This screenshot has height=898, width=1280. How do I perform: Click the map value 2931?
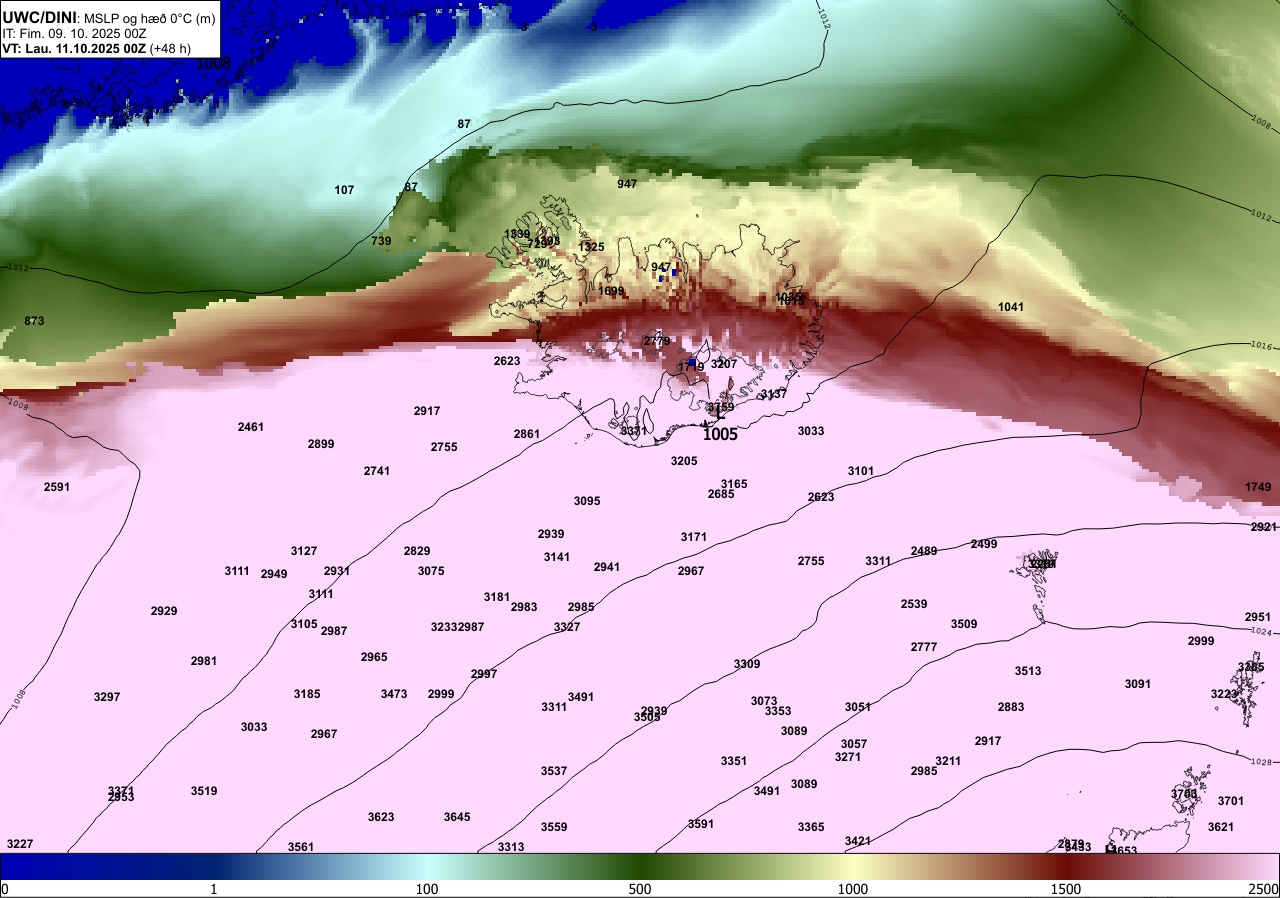(x=337, y=571)
